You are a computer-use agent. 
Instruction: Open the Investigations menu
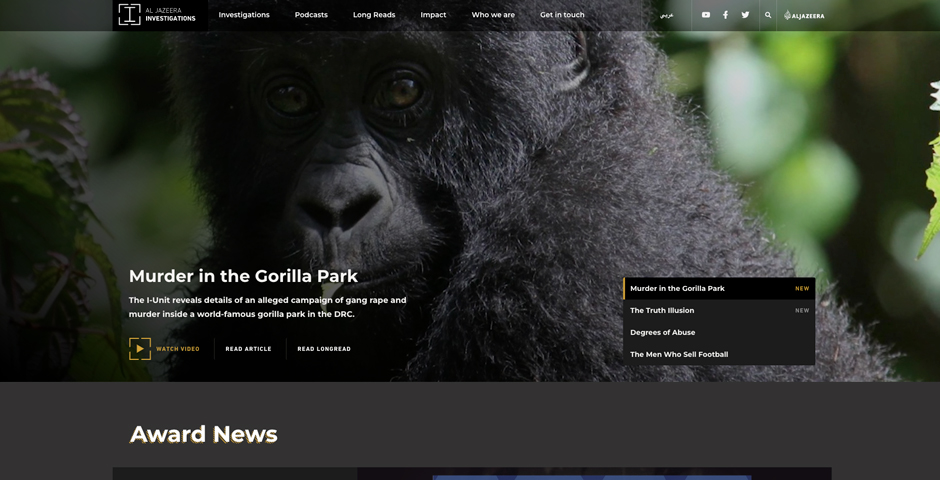pyautogui.click(x=244, y=15)
